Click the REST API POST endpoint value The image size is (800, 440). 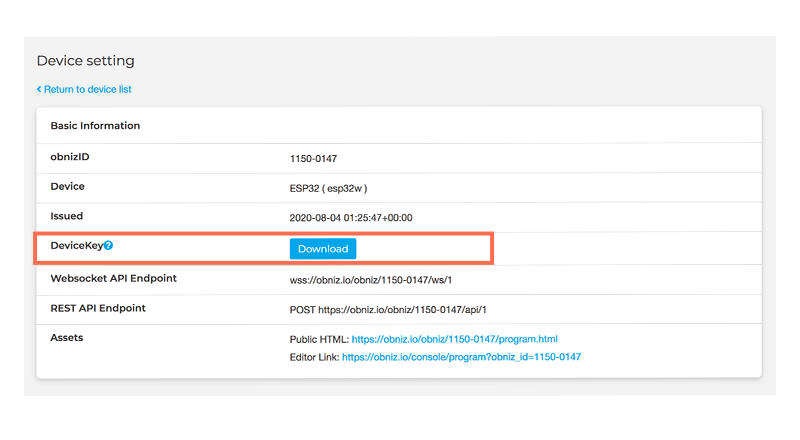click(388, 310)
